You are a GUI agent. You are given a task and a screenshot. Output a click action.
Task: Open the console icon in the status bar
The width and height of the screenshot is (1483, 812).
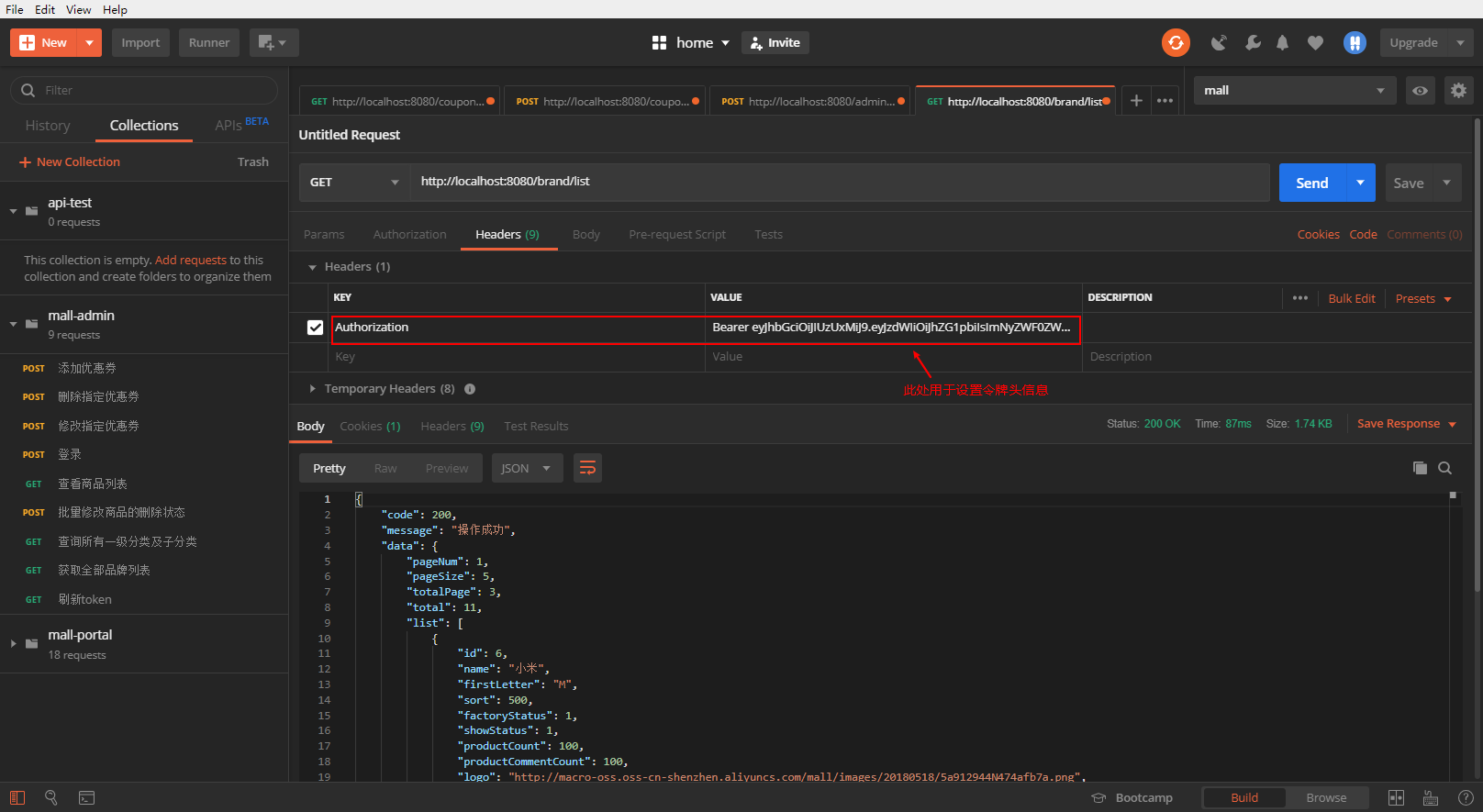pyautogui.click(x=86, y=797)
